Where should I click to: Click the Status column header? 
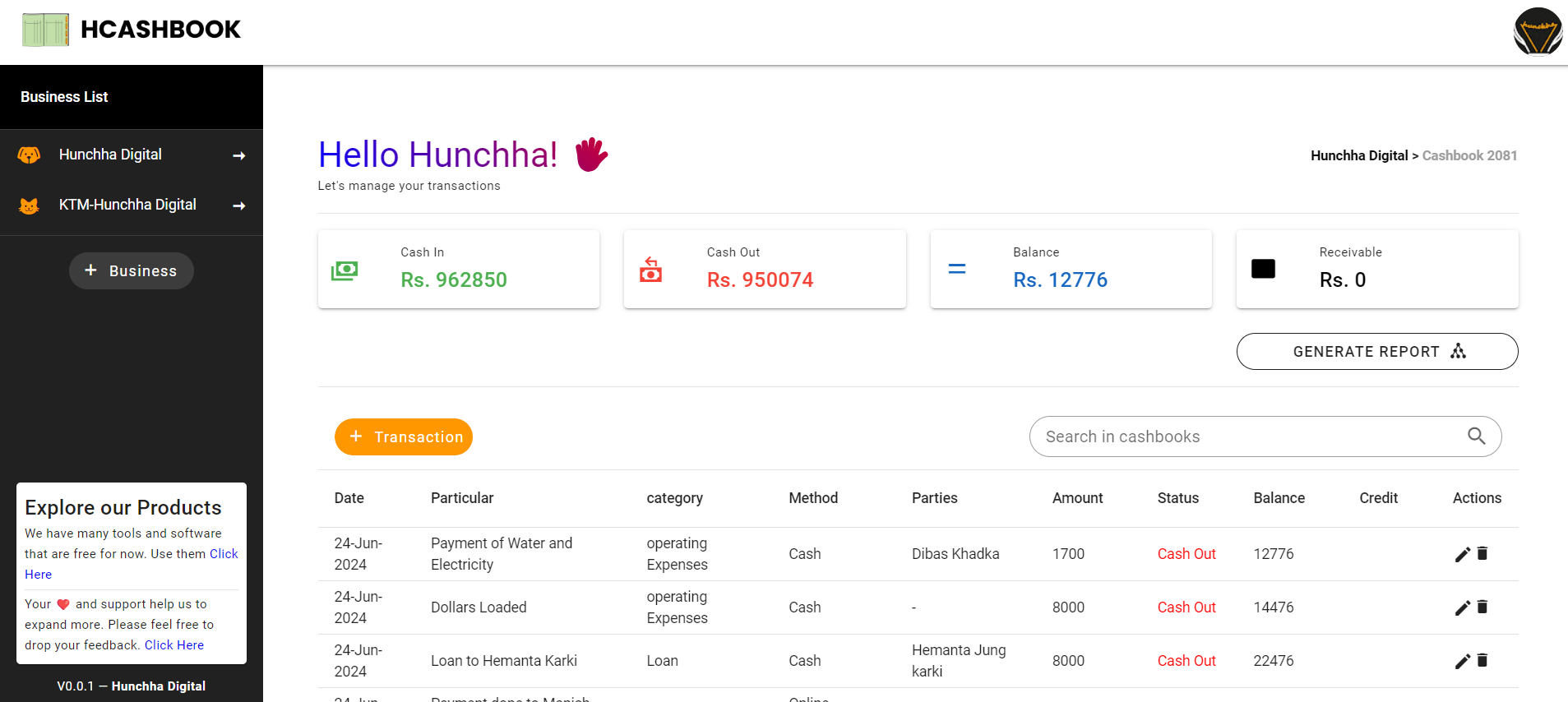coord(1178,498)
